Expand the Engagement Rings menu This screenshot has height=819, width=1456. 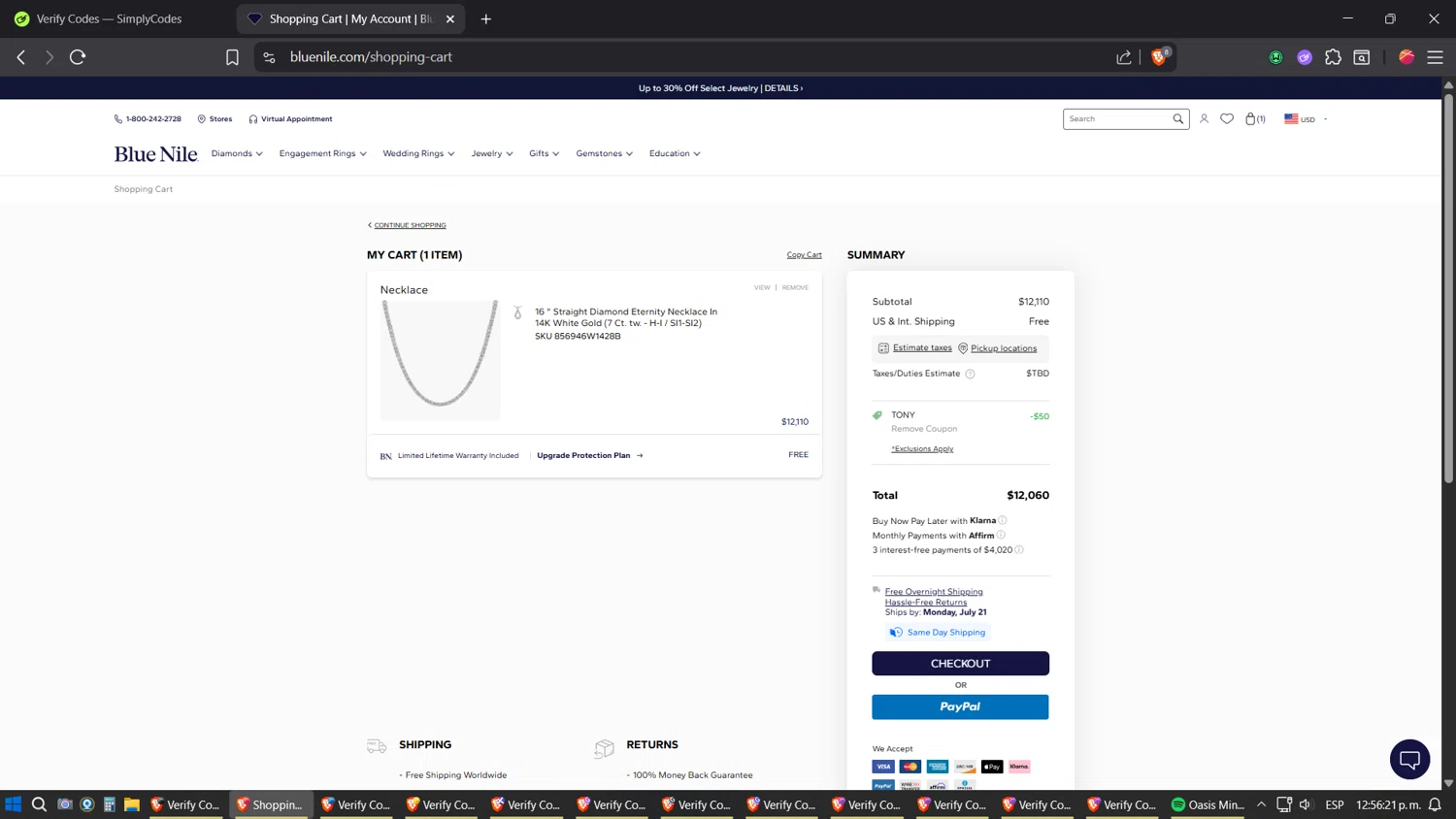(x=322, y=153)
